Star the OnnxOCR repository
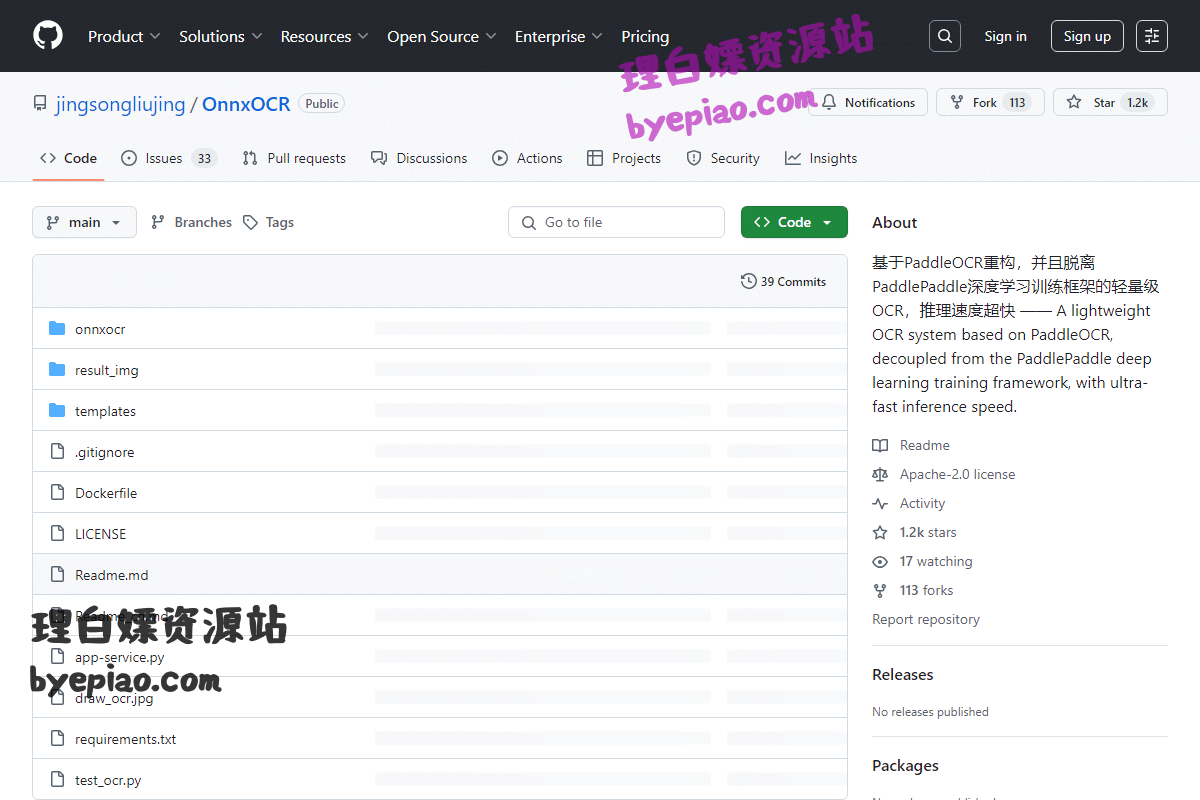 (1110, 102)
